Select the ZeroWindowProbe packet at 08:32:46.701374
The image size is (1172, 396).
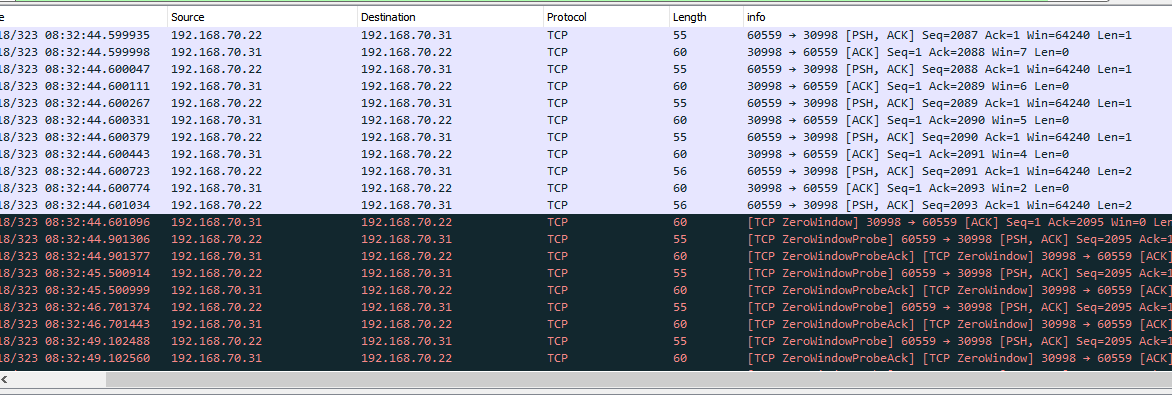tap(586, 308)
